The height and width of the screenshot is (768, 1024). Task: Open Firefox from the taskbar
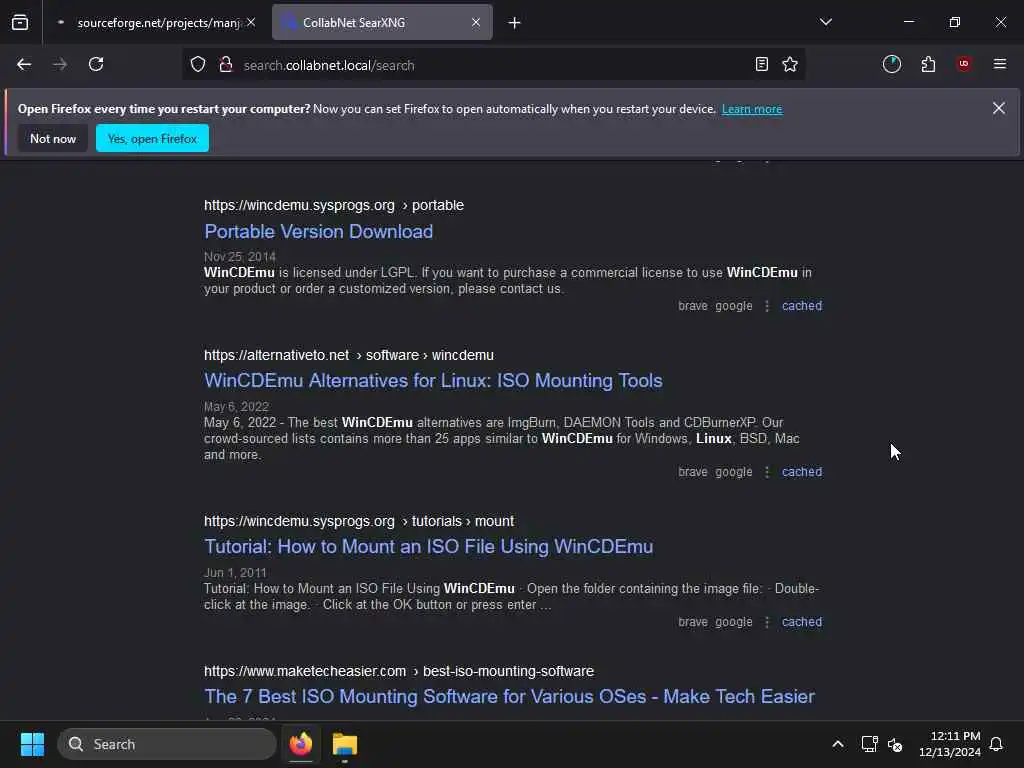click(301, 744)
